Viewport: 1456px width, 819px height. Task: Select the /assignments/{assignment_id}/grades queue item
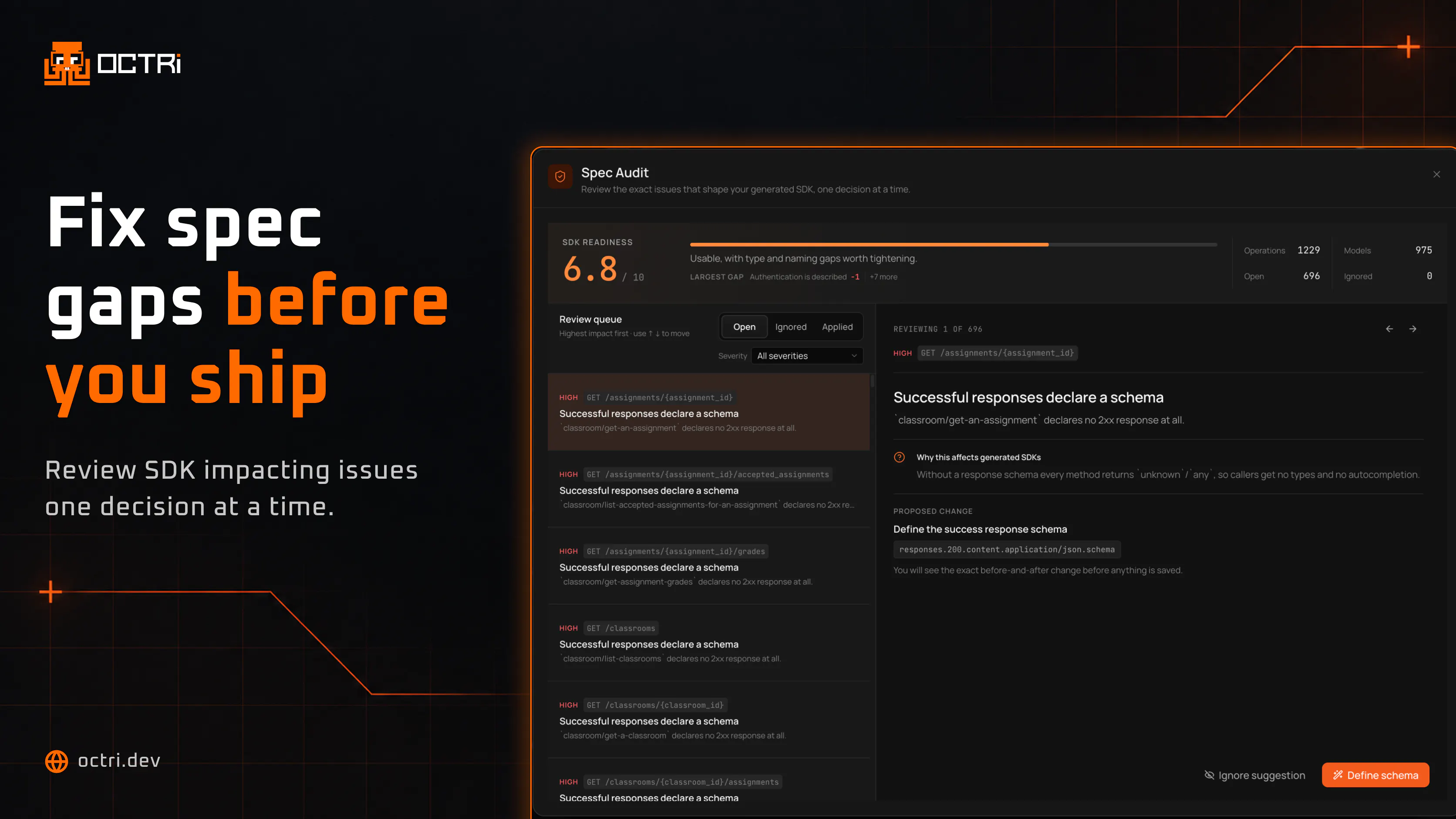coord(708,566)
